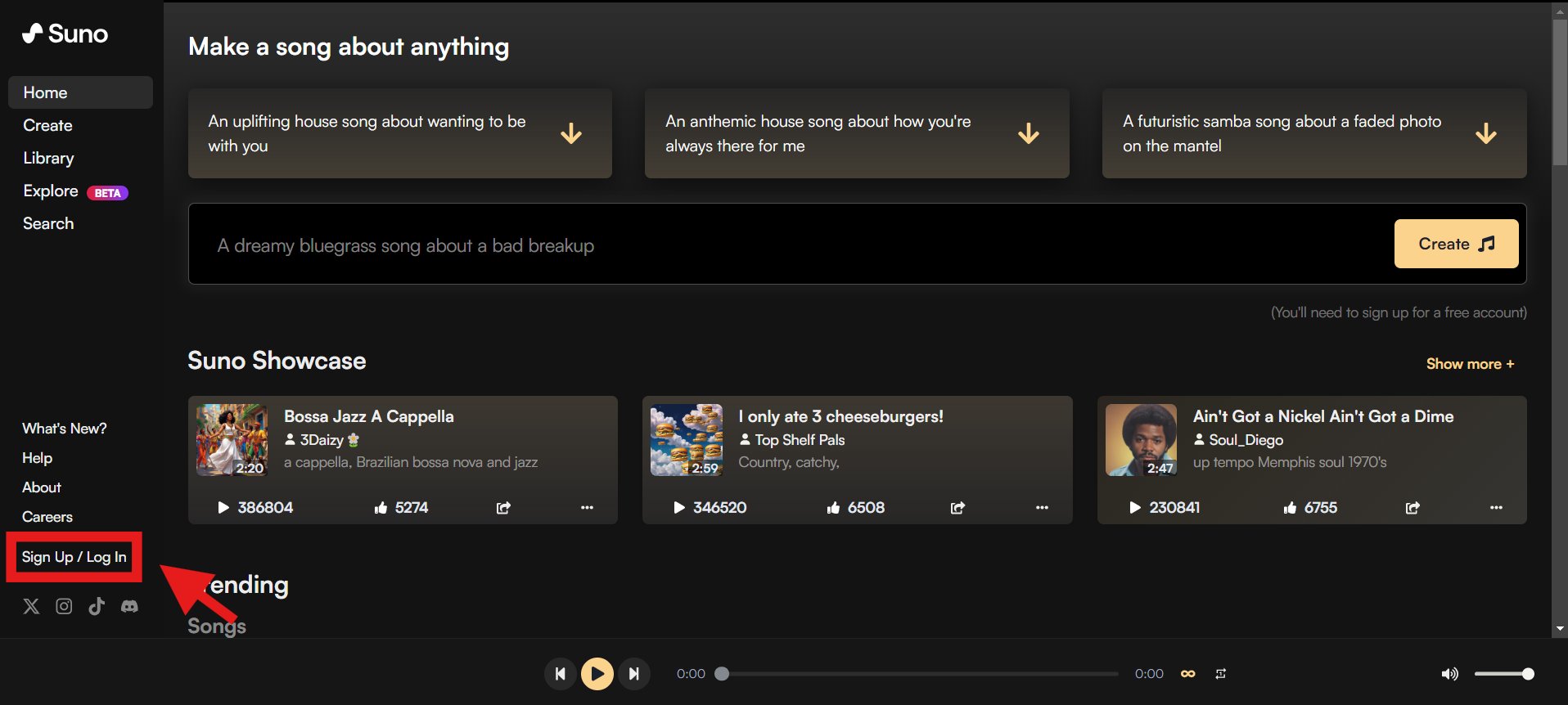Open Suno's TikTok page icon
The height and width of the screenshot is (705, 1568).
(97, 606)
